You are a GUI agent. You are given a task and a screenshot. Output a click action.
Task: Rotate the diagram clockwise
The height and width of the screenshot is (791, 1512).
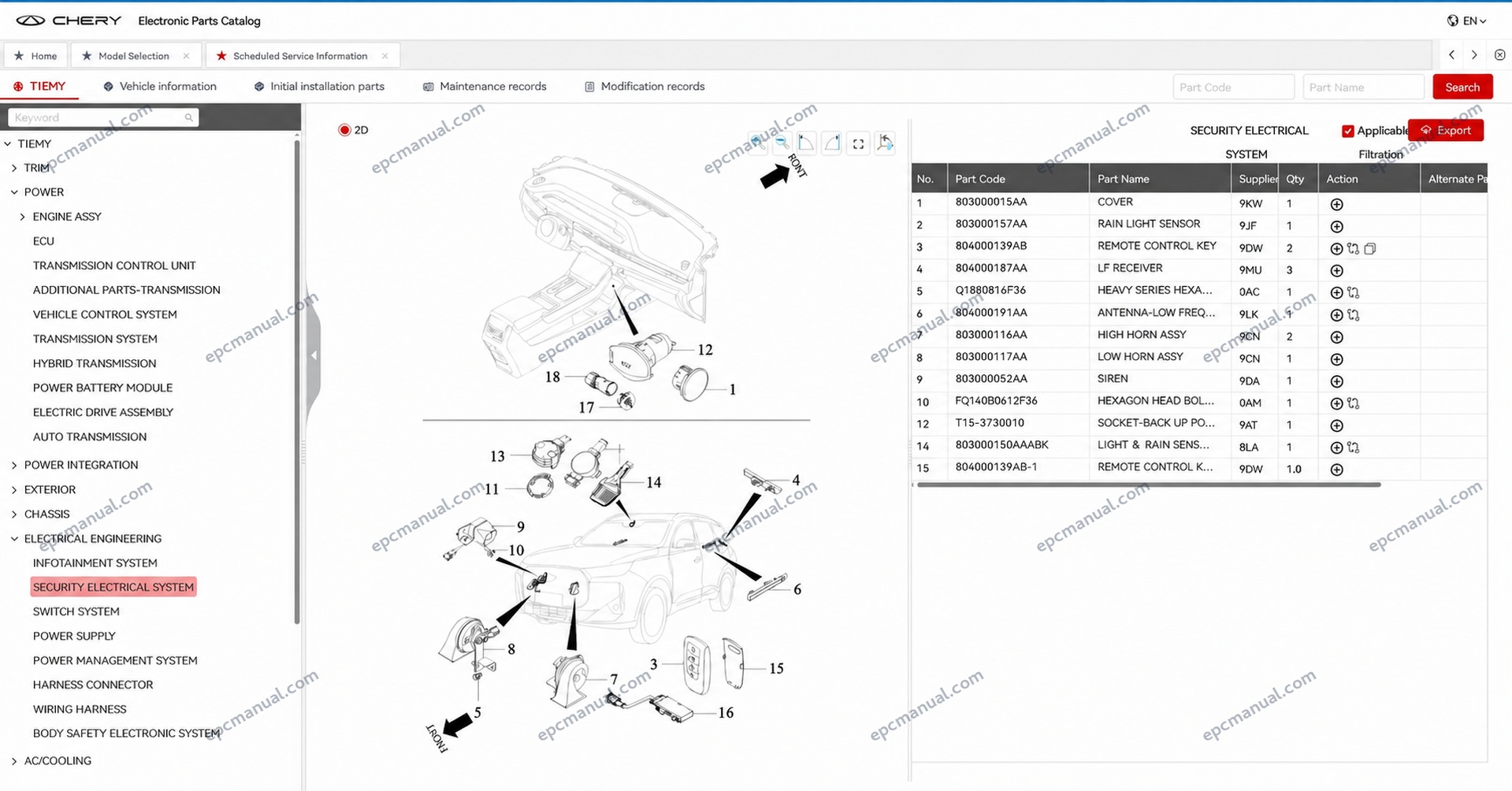832,143
